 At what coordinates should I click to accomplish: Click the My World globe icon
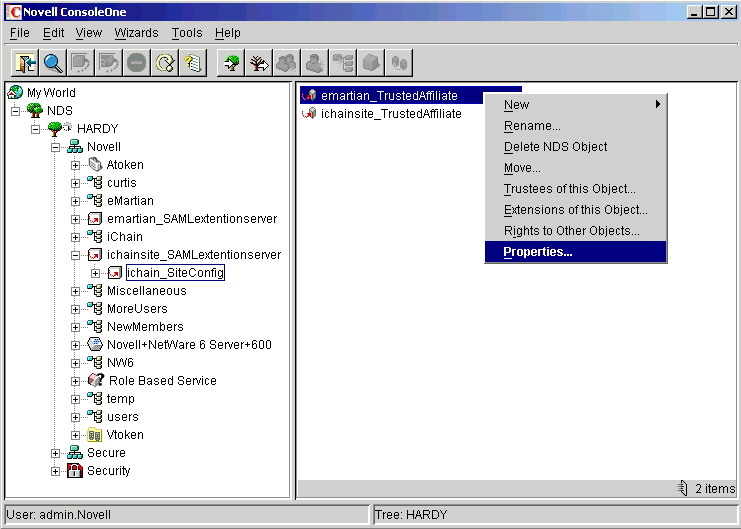point(15,92)
